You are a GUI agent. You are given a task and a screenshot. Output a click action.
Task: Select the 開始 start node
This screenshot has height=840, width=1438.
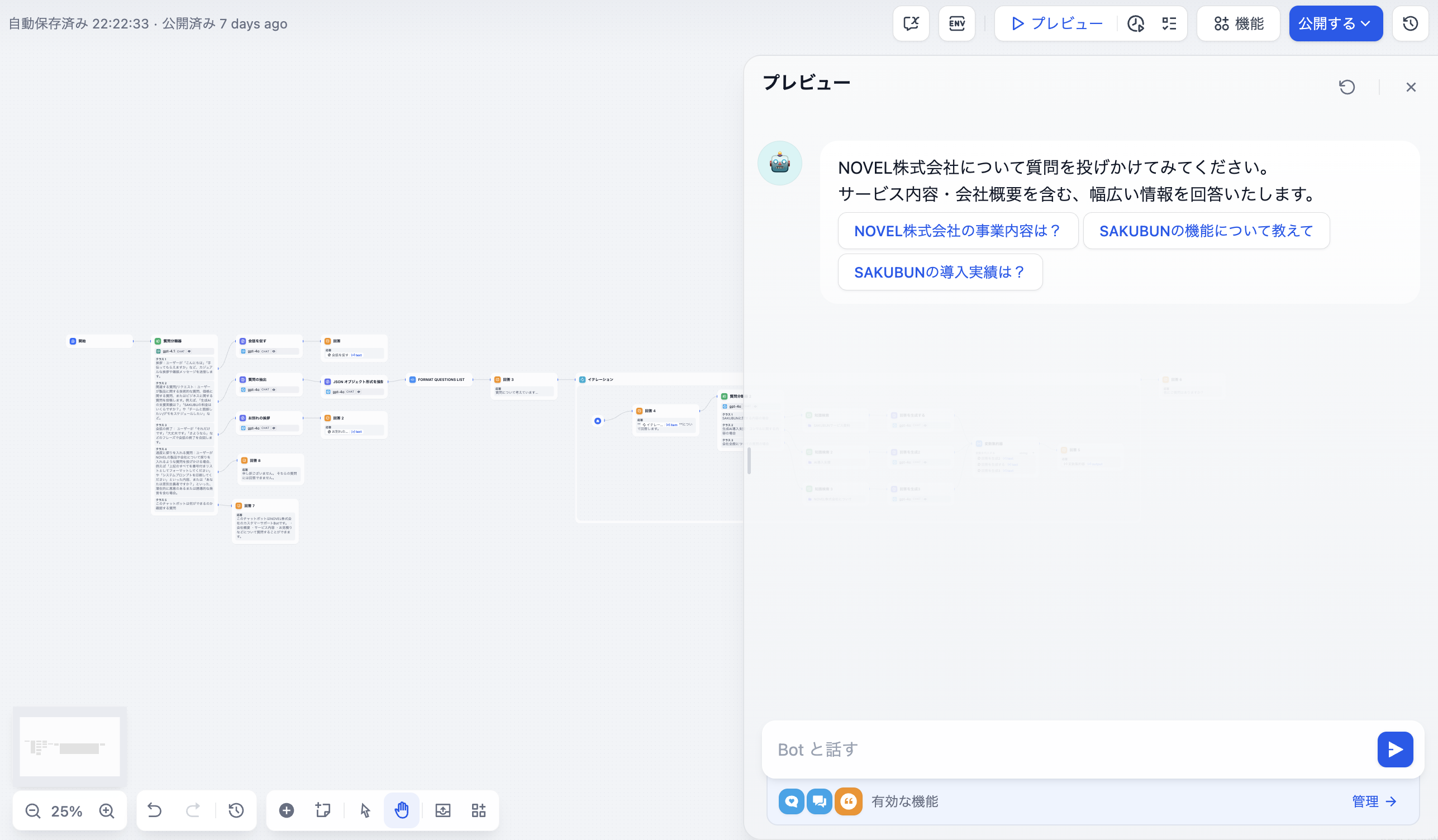[x=100, y=341]
